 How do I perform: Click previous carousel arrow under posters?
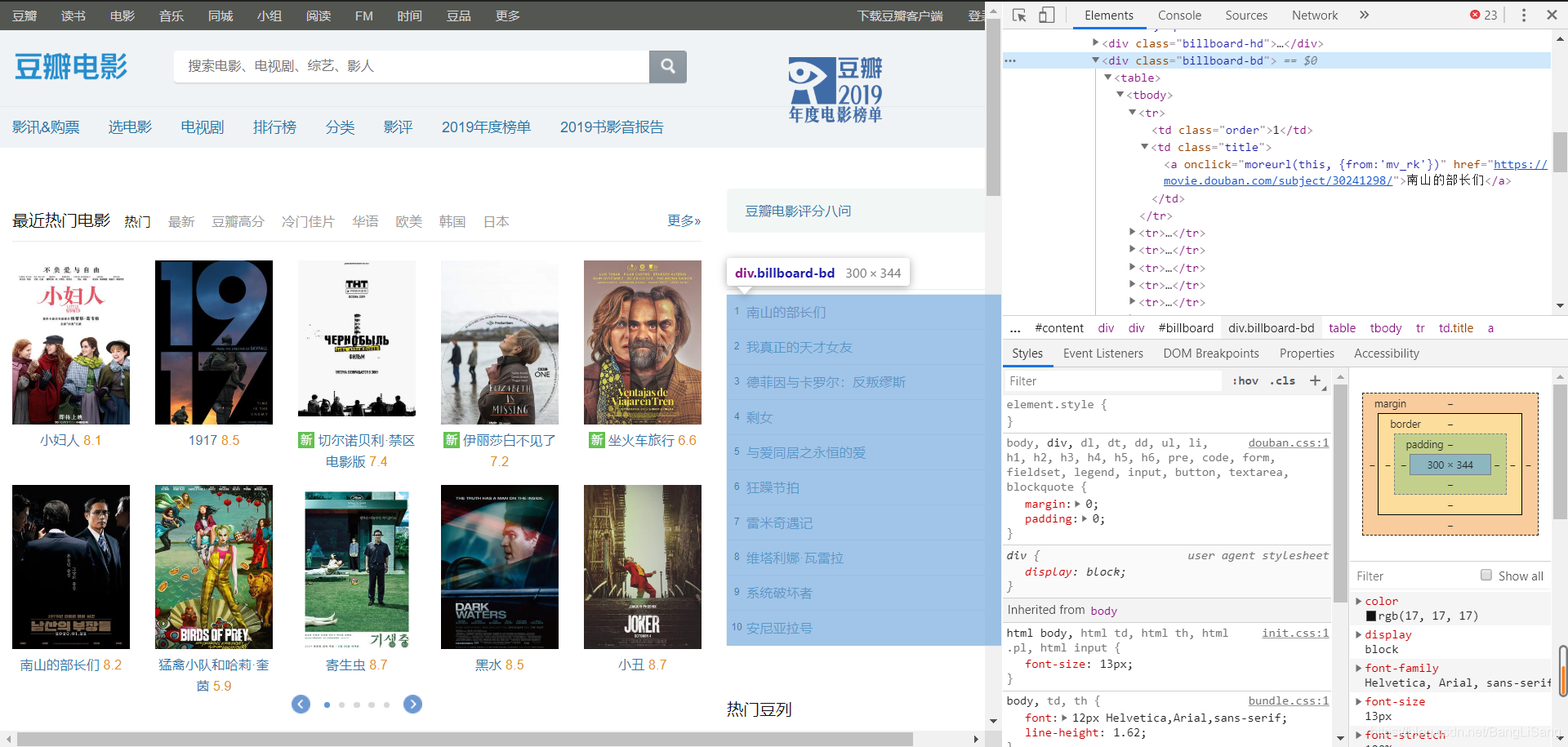coord(301,705)
